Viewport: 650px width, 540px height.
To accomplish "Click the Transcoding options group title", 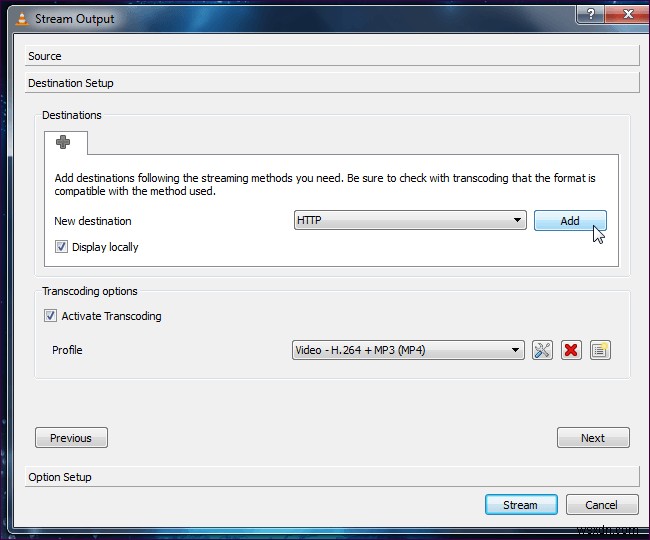I will pyautogui.click(x=90, y=291).
